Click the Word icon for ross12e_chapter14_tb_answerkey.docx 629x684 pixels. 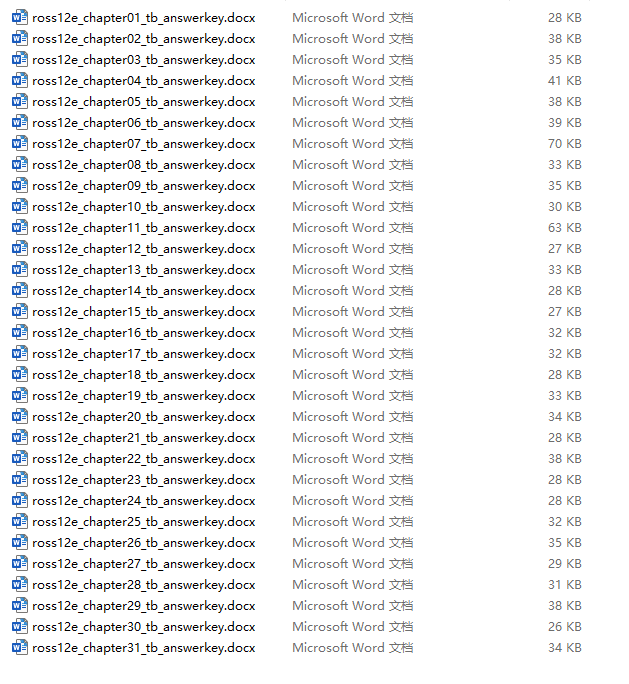[x=20, y=291]
